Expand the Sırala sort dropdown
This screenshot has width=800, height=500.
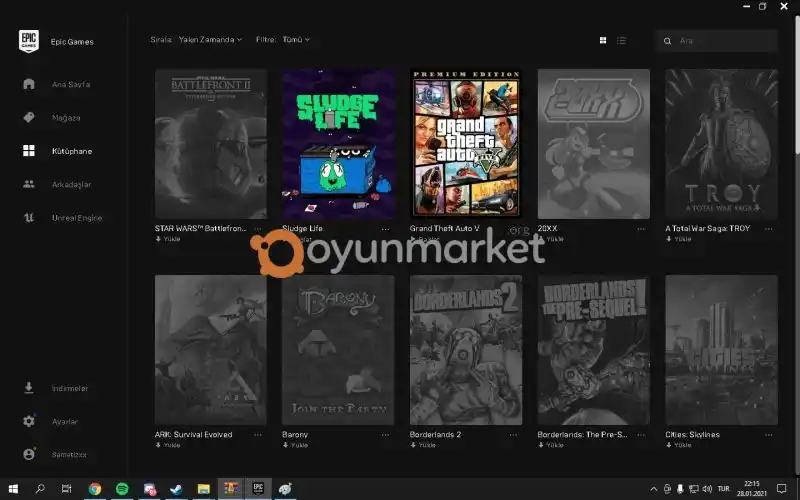(x=210, y=40)
